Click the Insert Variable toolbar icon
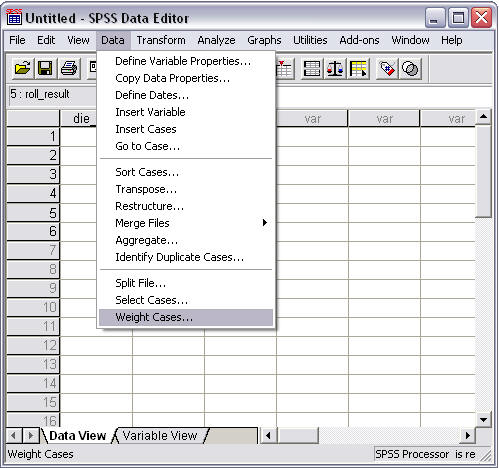Screen dimensions: 499x468 click(285, 69)
